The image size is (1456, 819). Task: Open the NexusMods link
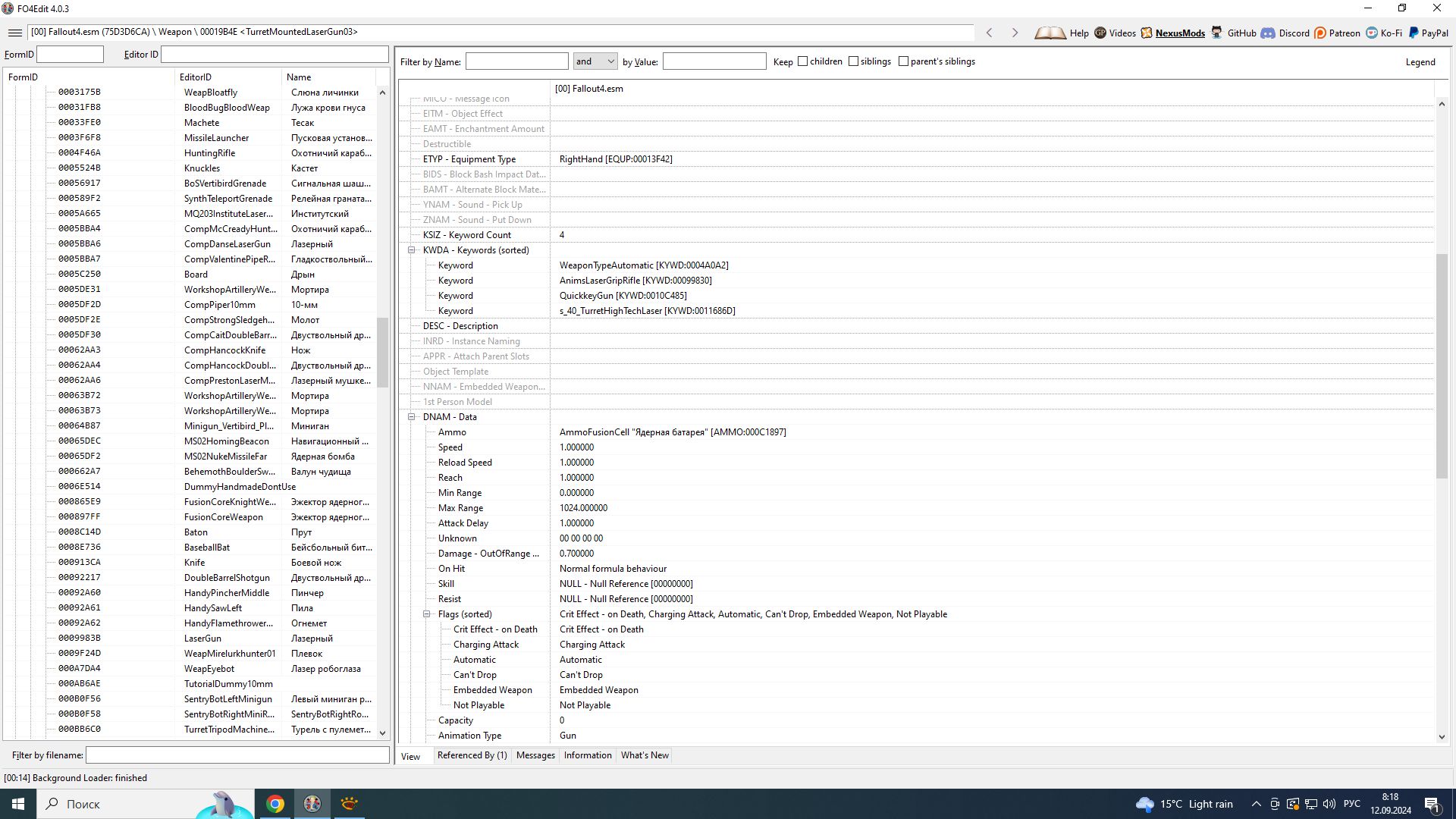[x=1179, y=33]
